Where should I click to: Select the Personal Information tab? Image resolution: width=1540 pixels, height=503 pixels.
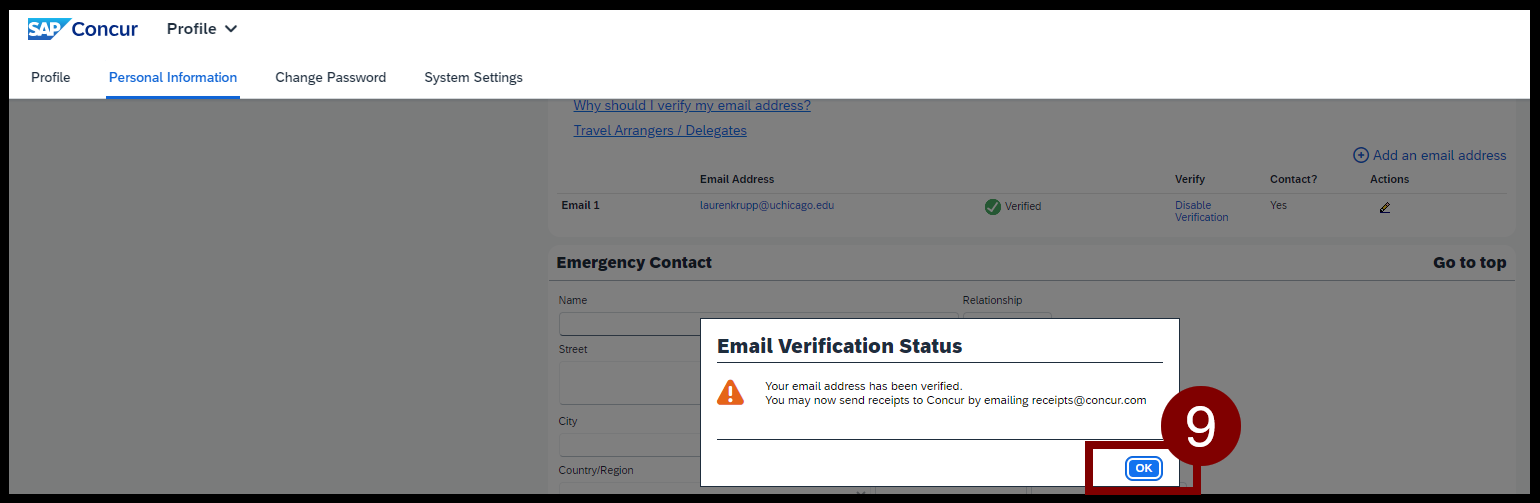(x=173, y=77)
